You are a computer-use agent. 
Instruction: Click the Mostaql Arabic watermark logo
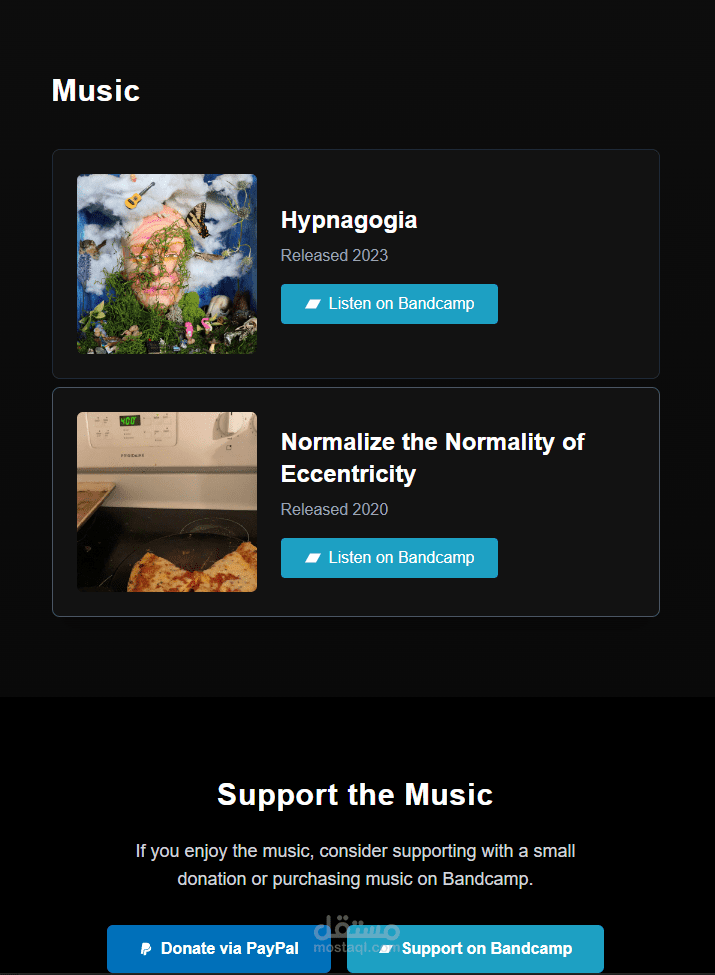(357, 927)
